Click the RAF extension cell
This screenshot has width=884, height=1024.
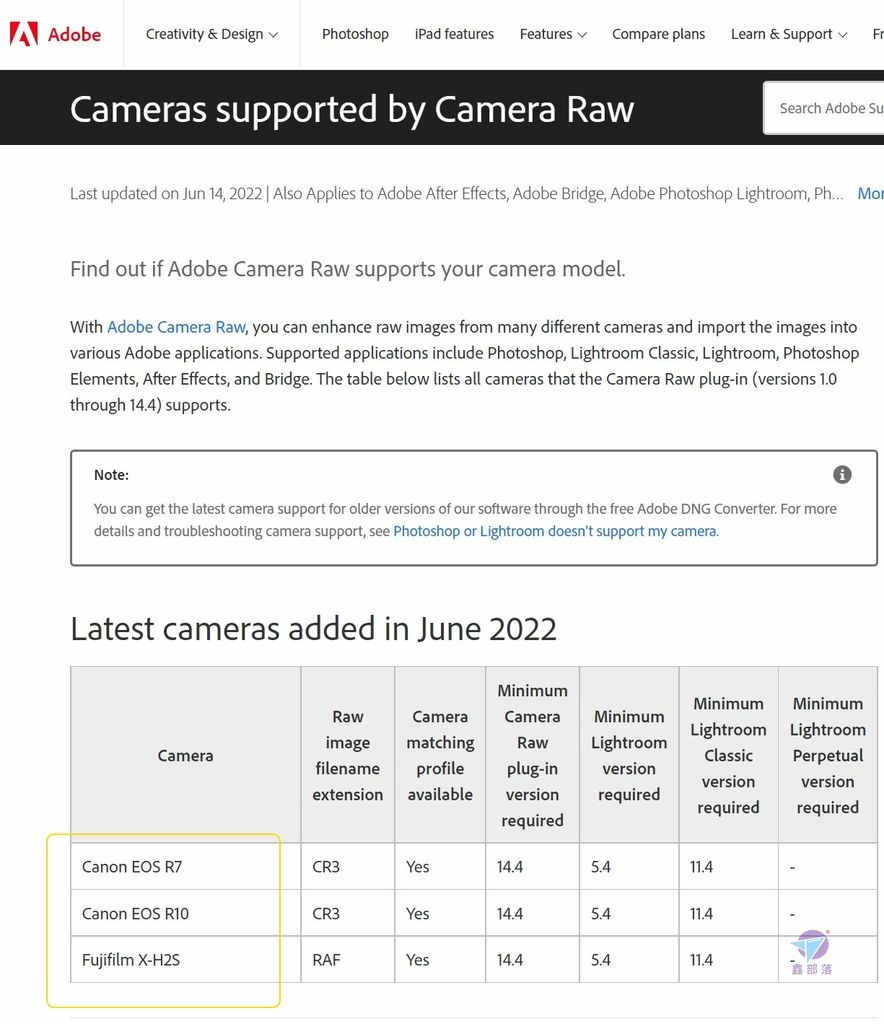point(347,959)
